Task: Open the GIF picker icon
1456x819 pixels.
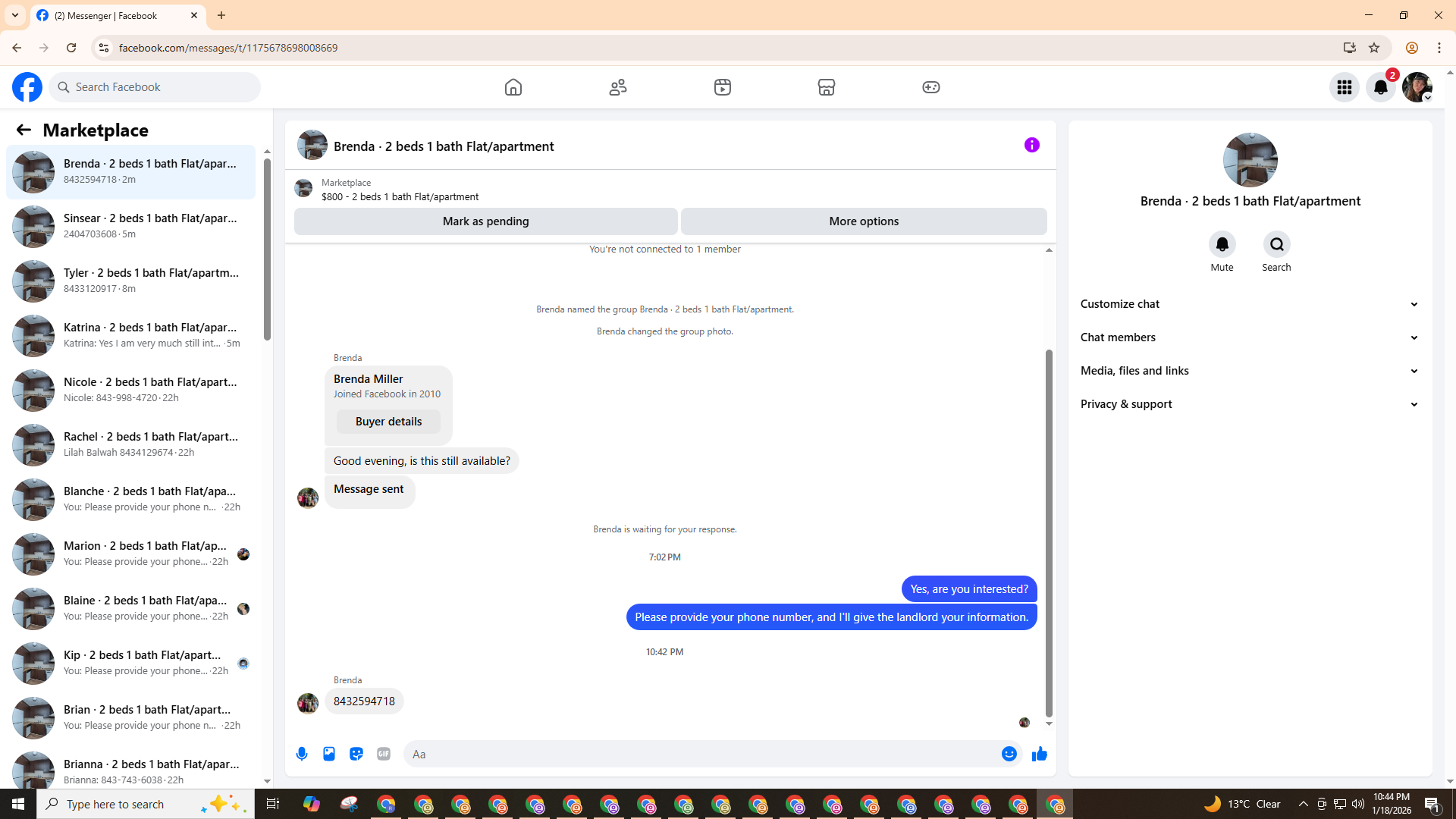Action: pyautogui.click(x=384, y=754)
